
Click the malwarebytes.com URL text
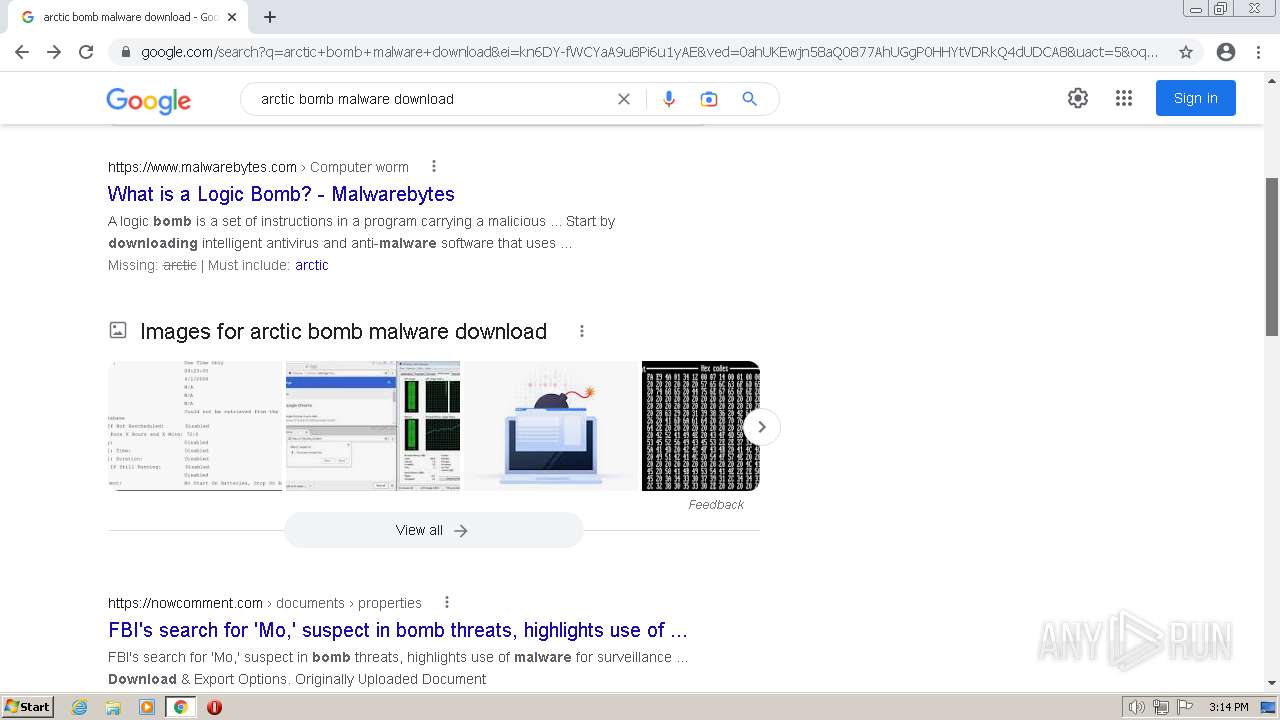(202, 167)
